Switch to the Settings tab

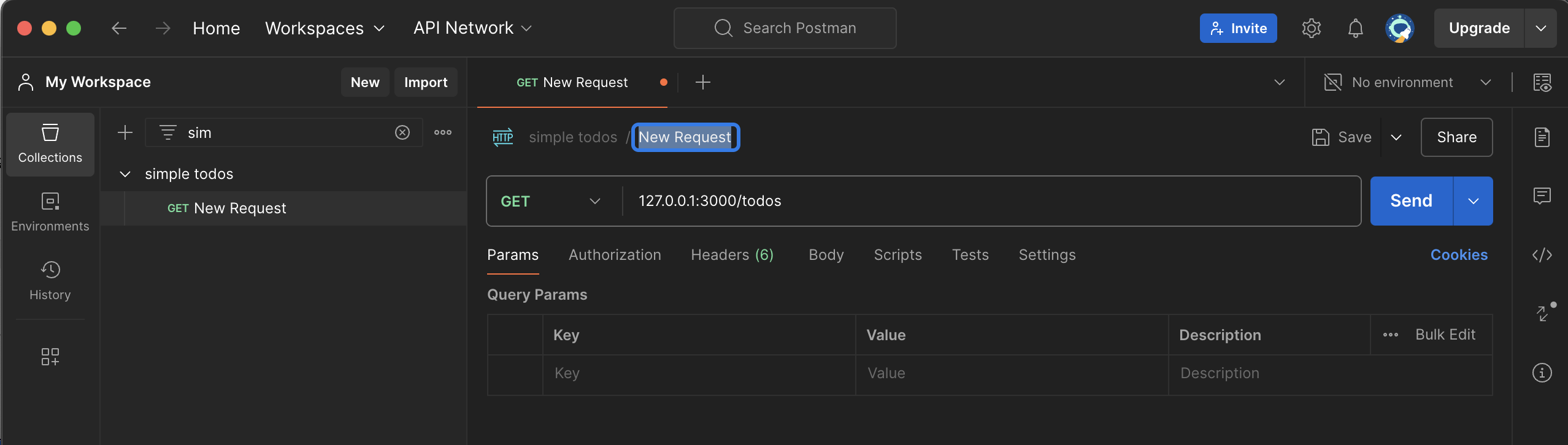click(1047, 255)
